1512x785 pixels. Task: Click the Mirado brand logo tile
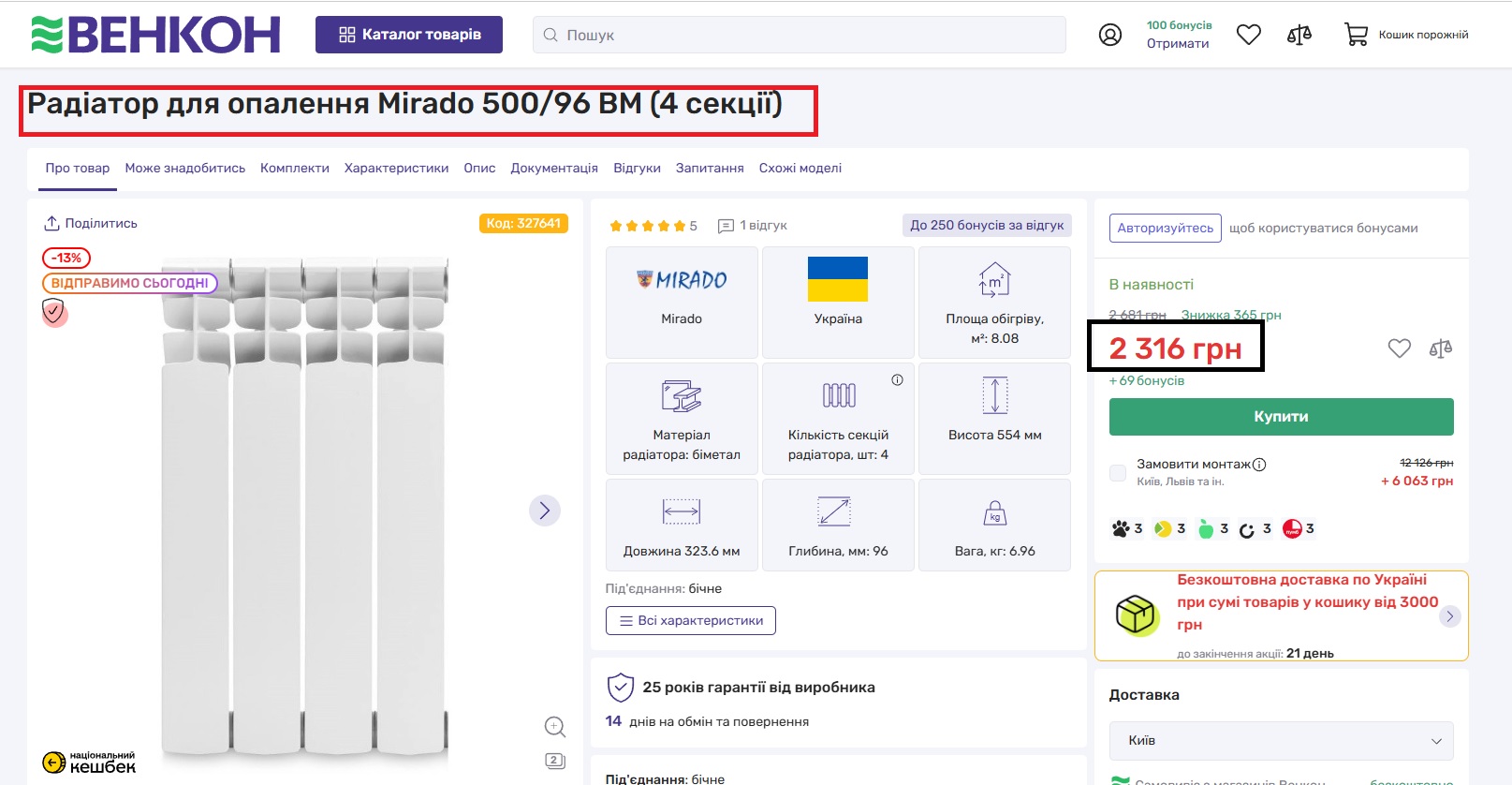682,302
